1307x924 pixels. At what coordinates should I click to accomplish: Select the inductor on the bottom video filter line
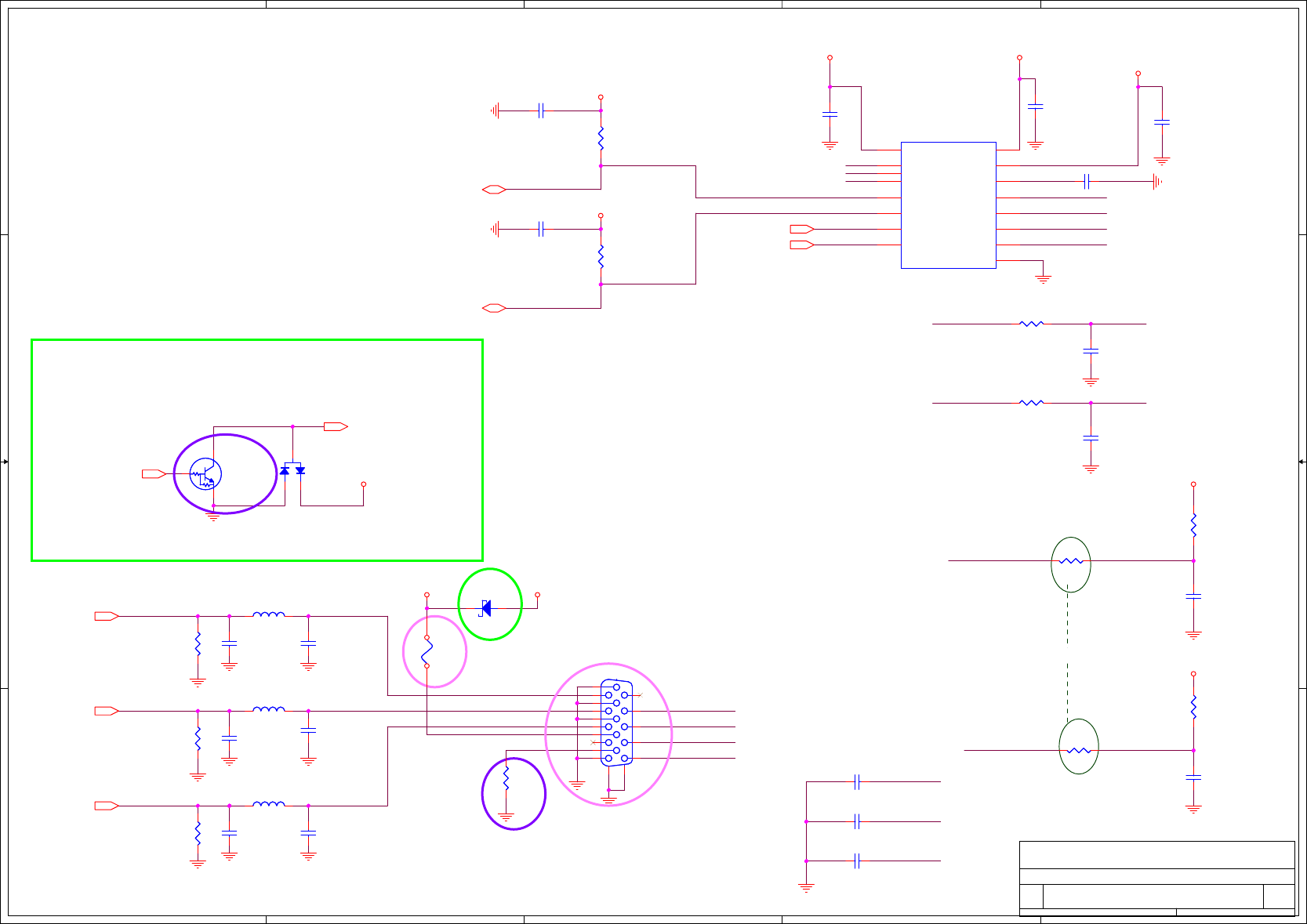click(x=269, y=804)
